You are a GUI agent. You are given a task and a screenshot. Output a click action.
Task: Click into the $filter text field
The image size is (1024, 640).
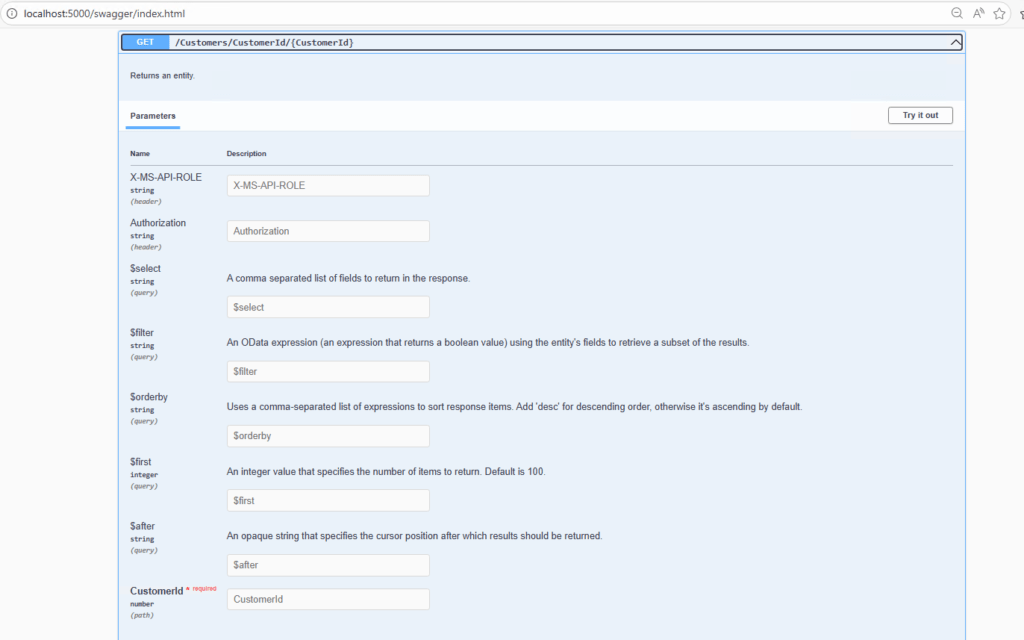pyautogui.click(x=328, y=371)
